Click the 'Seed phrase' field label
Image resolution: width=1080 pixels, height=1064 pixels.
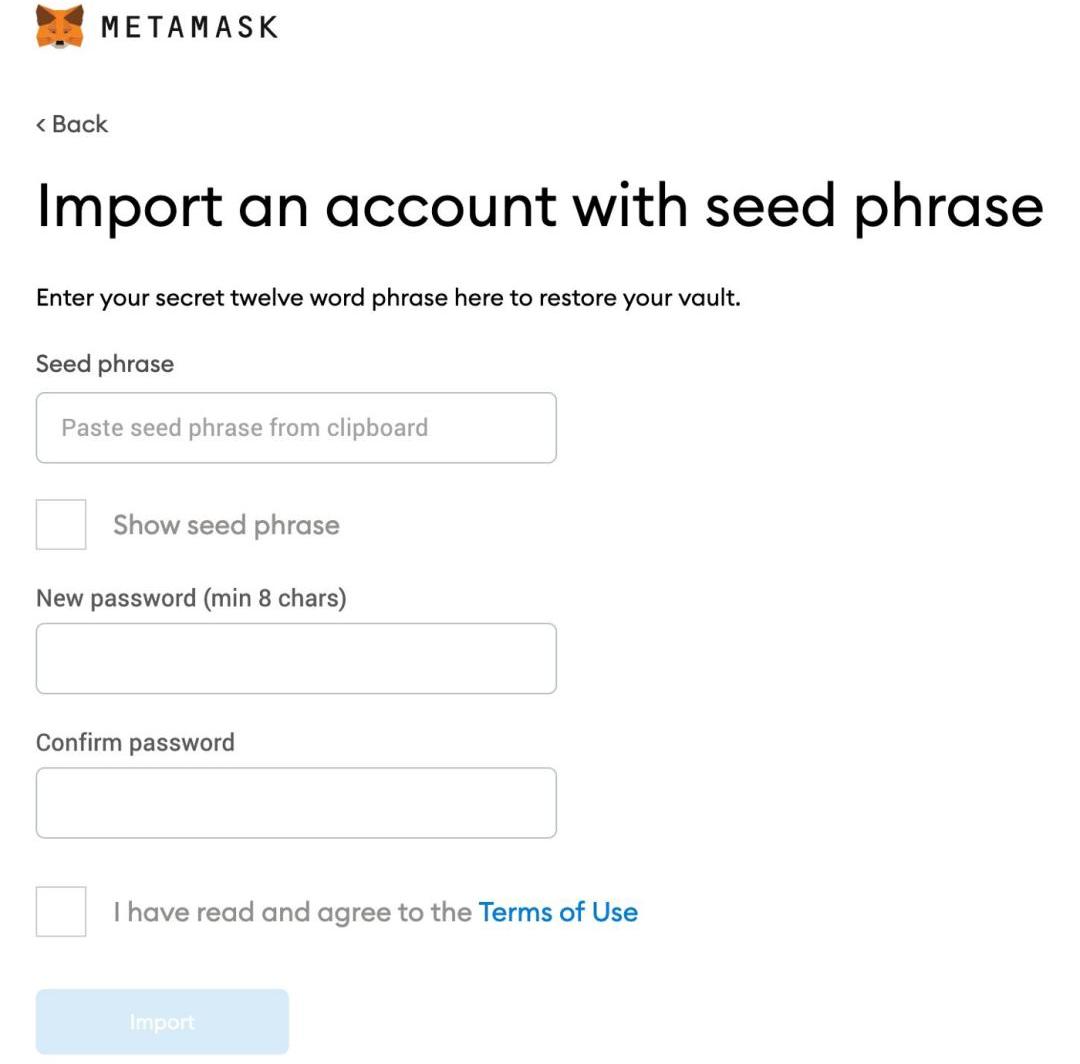[x=105, y=364]
